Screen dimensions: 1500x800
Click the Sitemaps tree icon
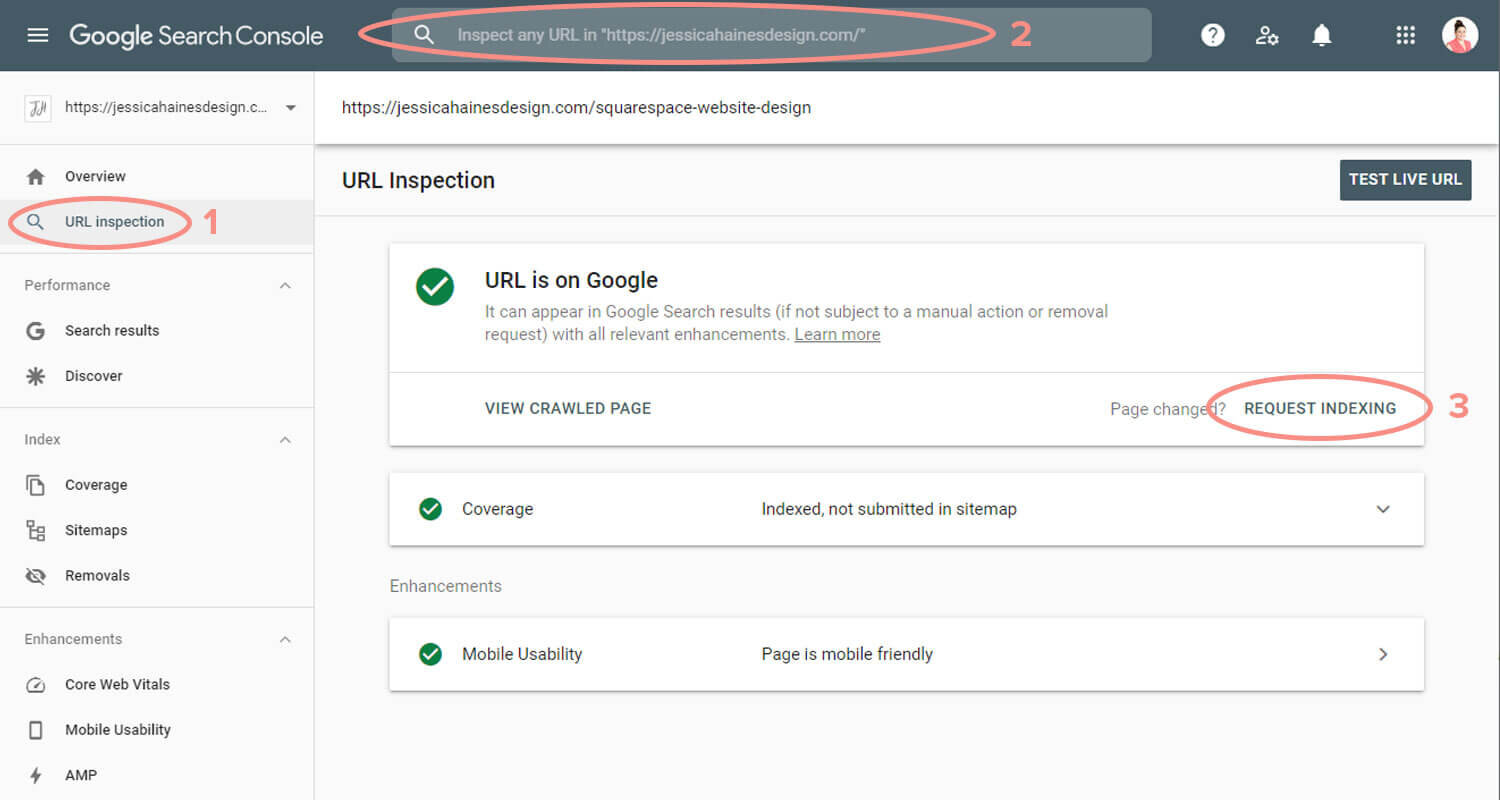[x=36, y=530]
